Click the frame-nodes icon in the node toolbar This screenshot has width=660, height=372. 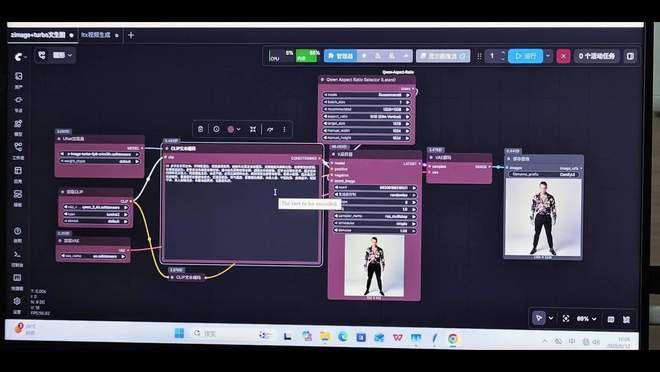point(253,129)
